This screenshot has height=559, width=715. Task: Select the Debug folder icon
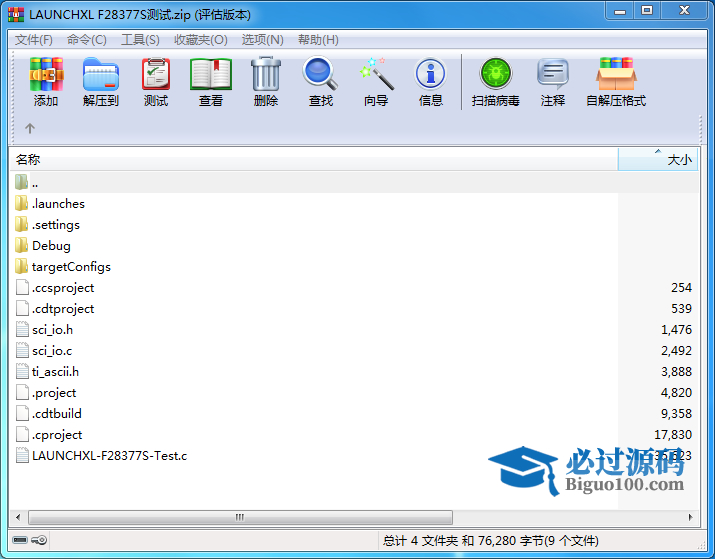pos(21,245)
